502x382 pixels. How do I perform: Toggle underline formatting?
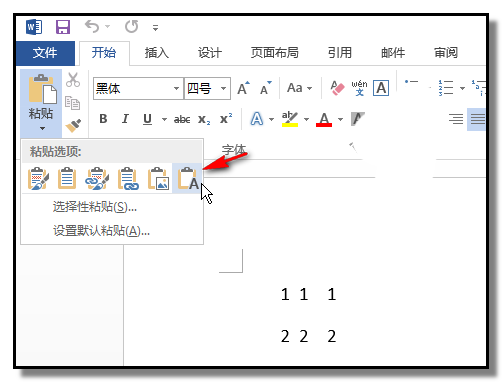click(147, 119)
